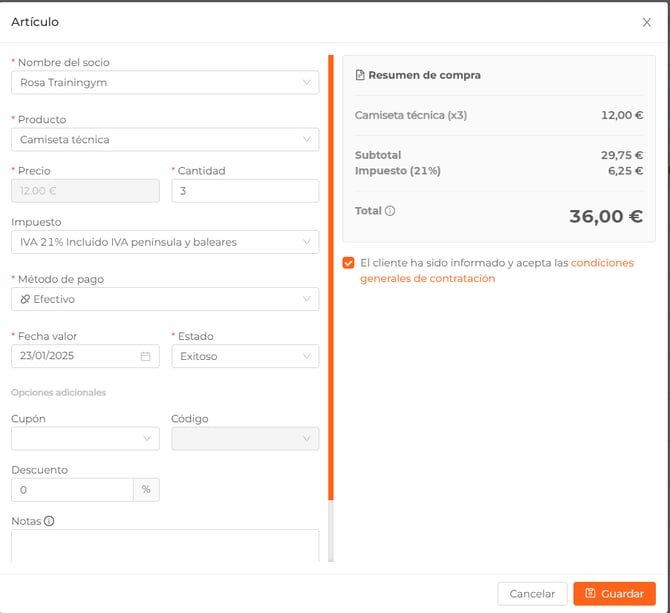Toggle the client informed acceptance checkbox

pyautogui.click(x=348, y=263)
